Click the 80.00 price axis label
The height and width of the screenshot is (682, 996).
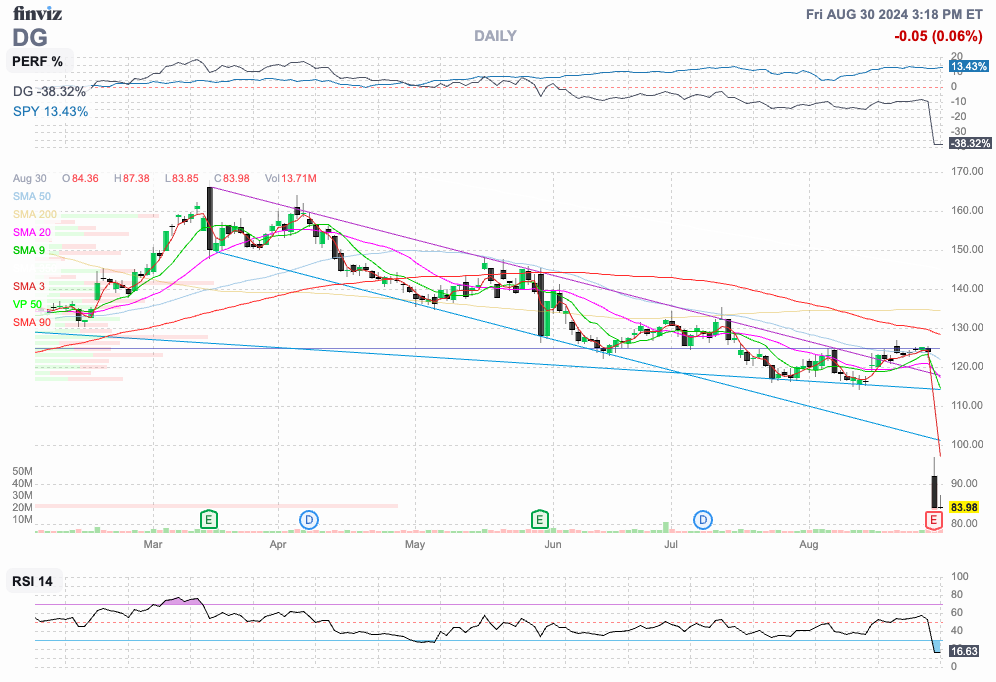tap(965, 523)
